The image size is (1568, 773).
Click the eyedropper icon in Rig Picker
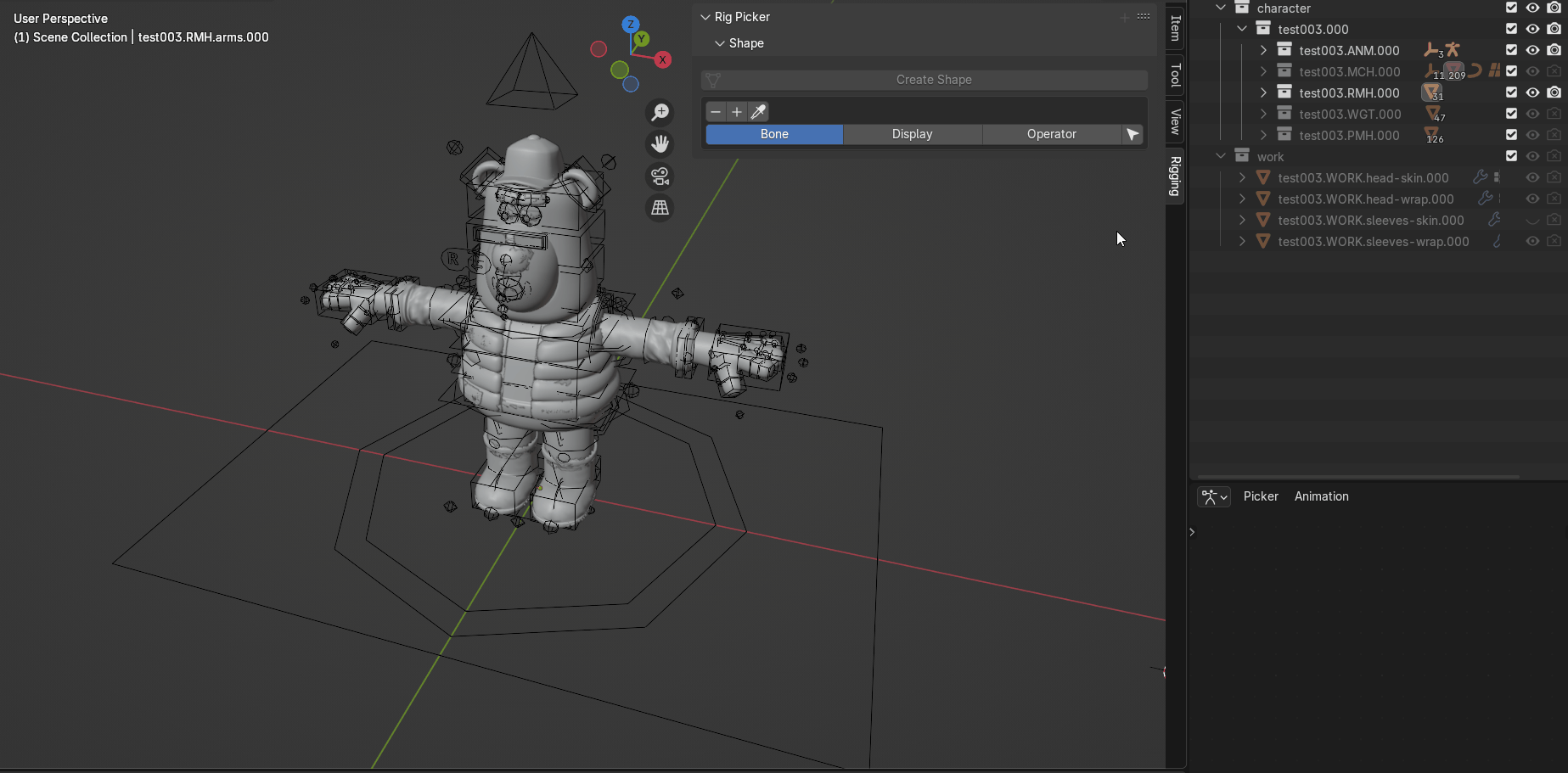(x=758, y=112)
